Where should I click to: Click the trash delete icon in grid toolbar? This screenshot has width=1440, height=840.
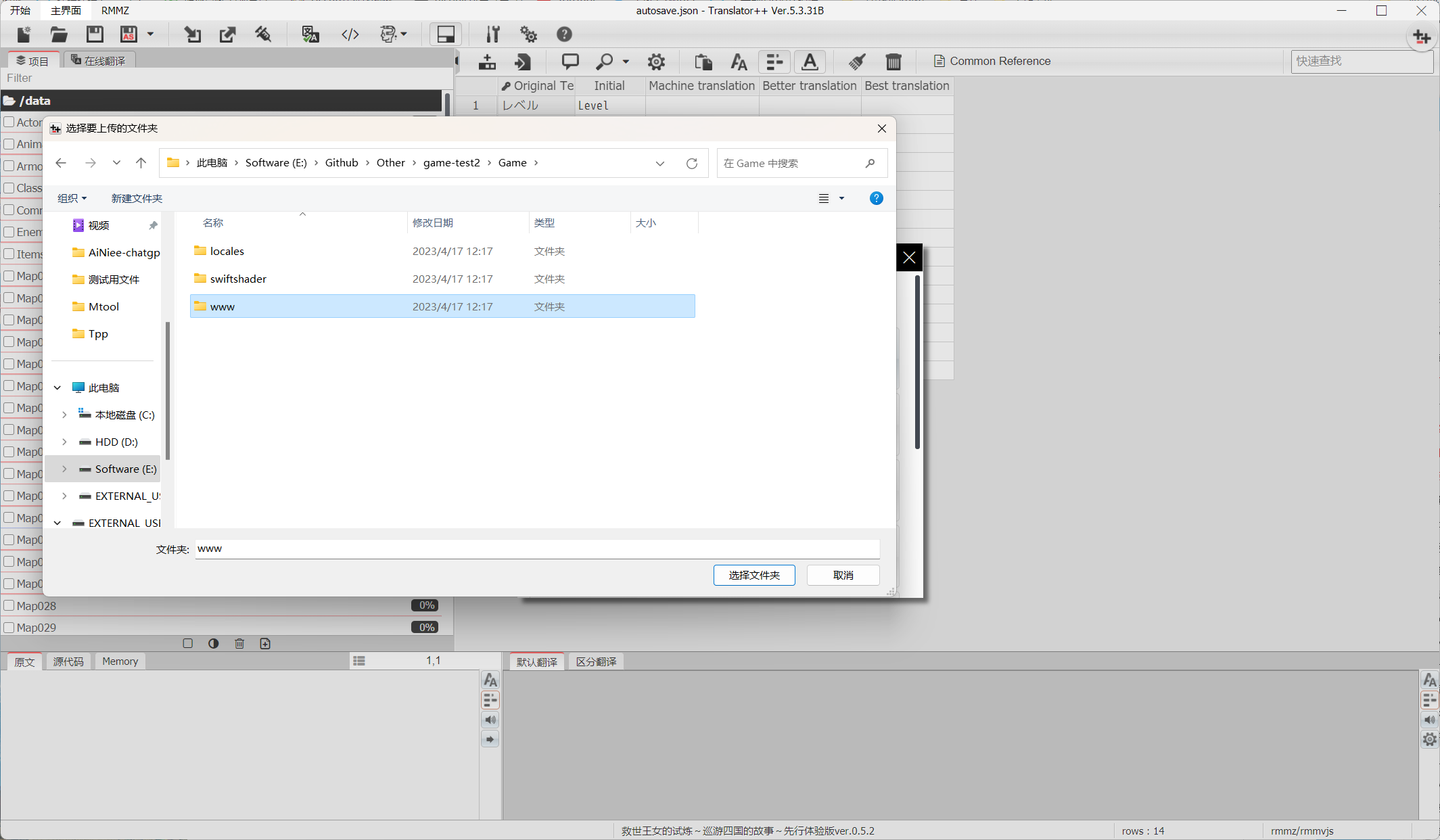(893, 62)
